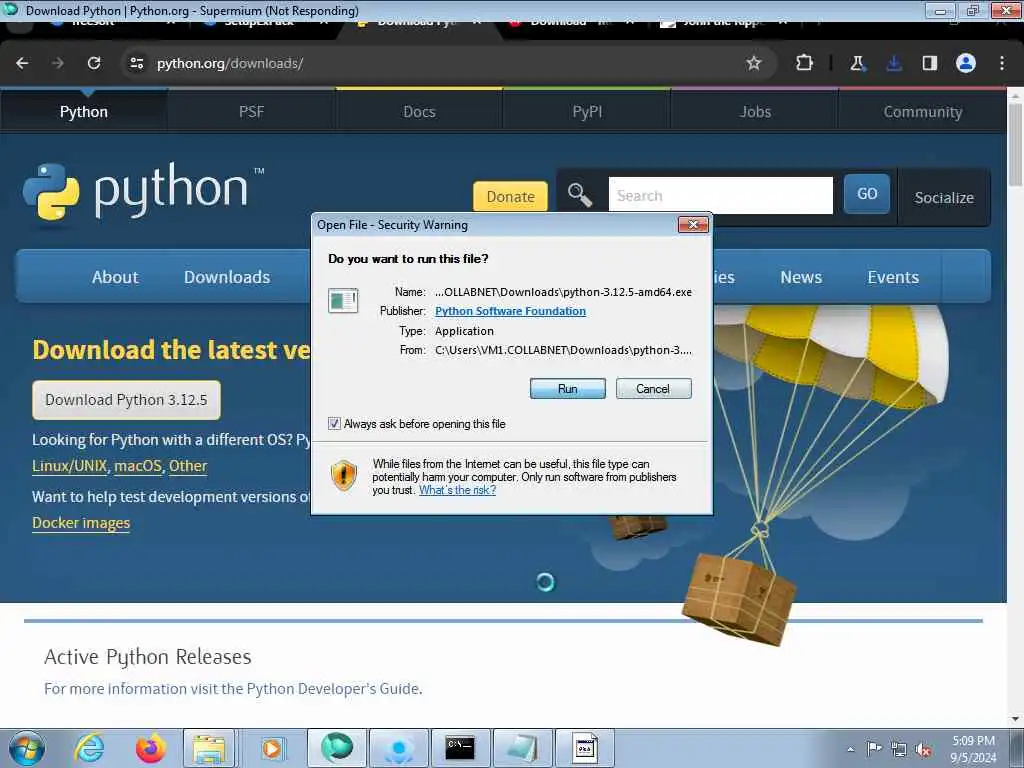
Task: Click the network tray icon
Action: (x=899, y=750)
